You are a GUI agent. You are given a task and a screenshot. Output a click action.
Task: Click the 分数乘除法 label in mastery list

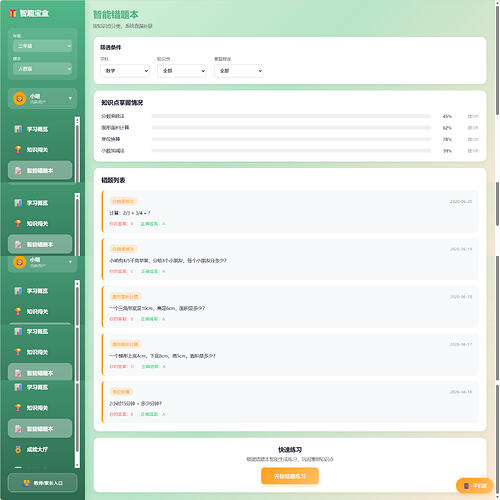pyautogui.click(x=113, y=116)
